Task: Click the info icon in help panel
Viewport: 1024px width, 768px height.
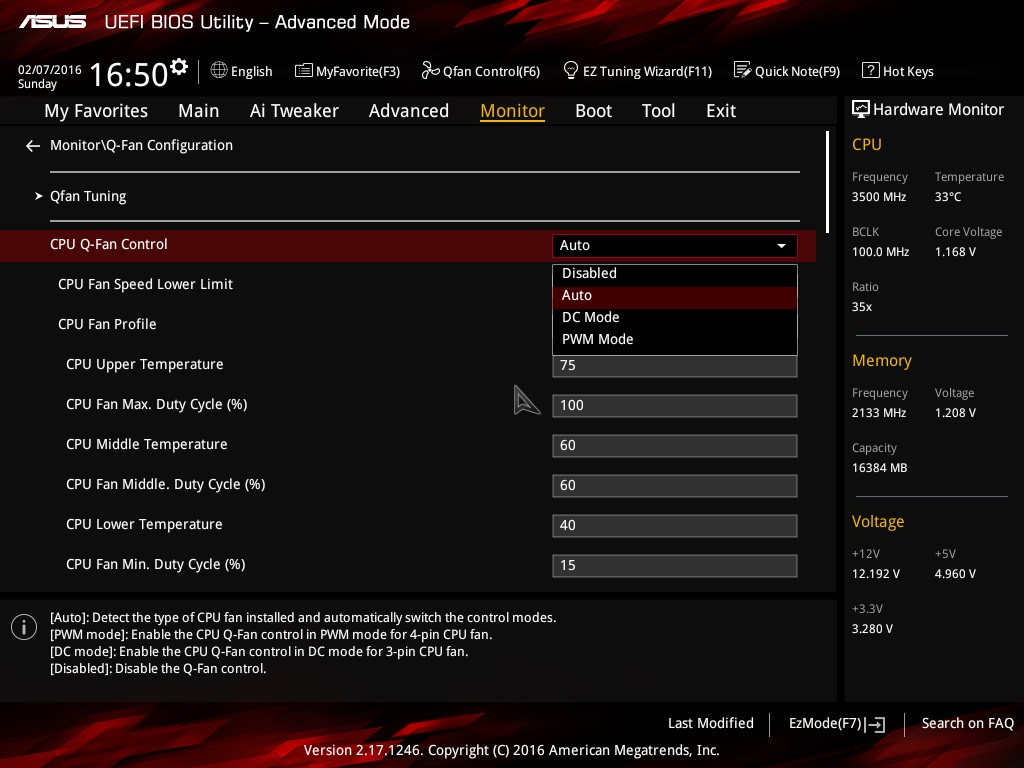Action: pos(24,627)
